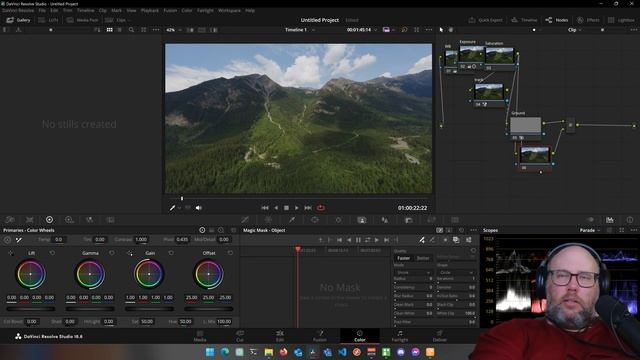The height and width of the screenshot is (360, 640).
Task: Open the Curves palette icon
Action: click(245, 220)
